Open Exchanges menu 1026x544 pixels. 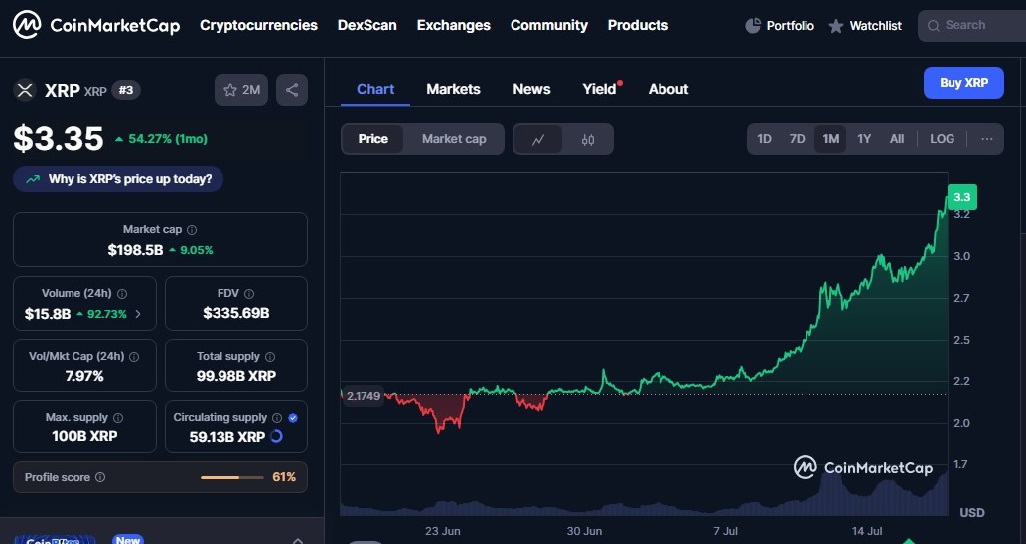(x=453, y=26)
